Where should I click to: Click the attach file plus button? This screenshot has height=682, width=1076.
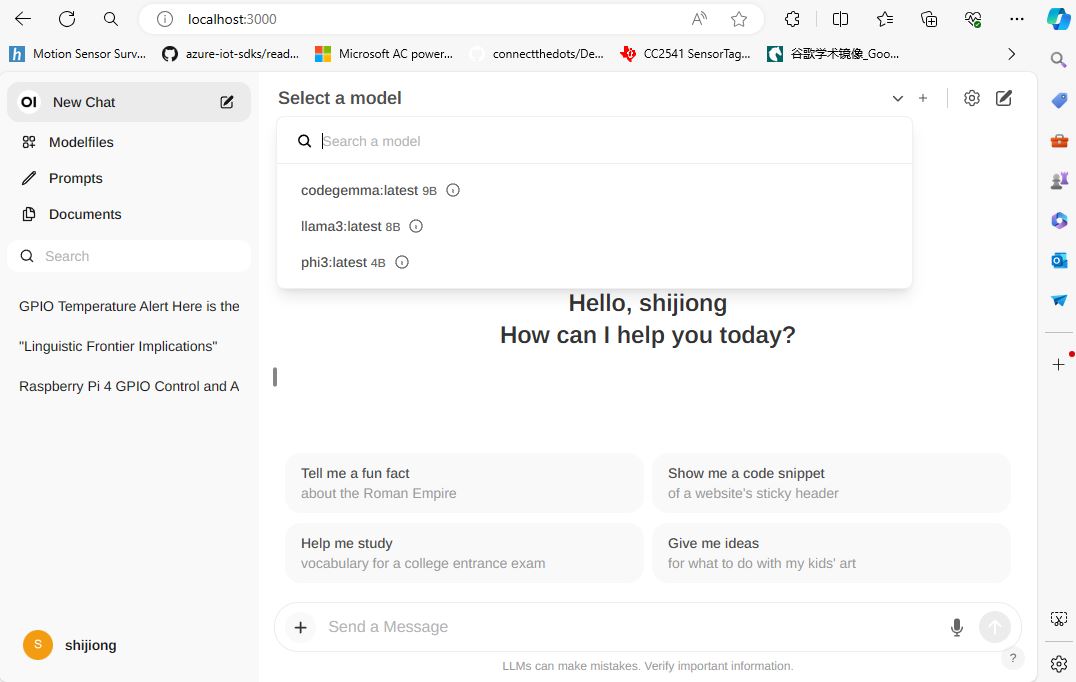(x=301, y=627)
